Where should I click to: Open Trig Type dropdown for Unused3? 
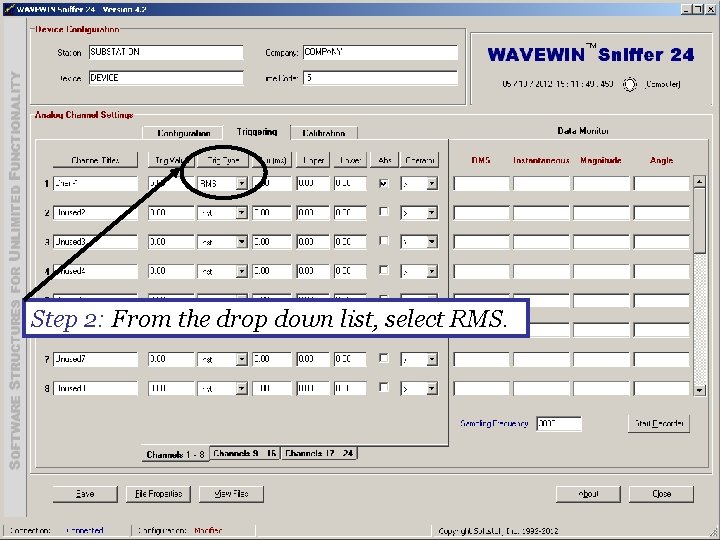pos(242,242)
